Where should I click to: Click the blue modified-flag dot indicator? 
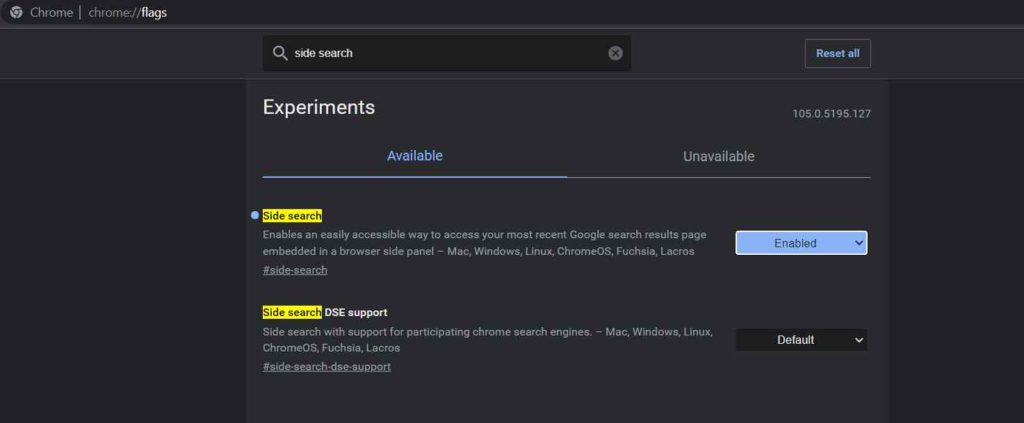(255, 215)
